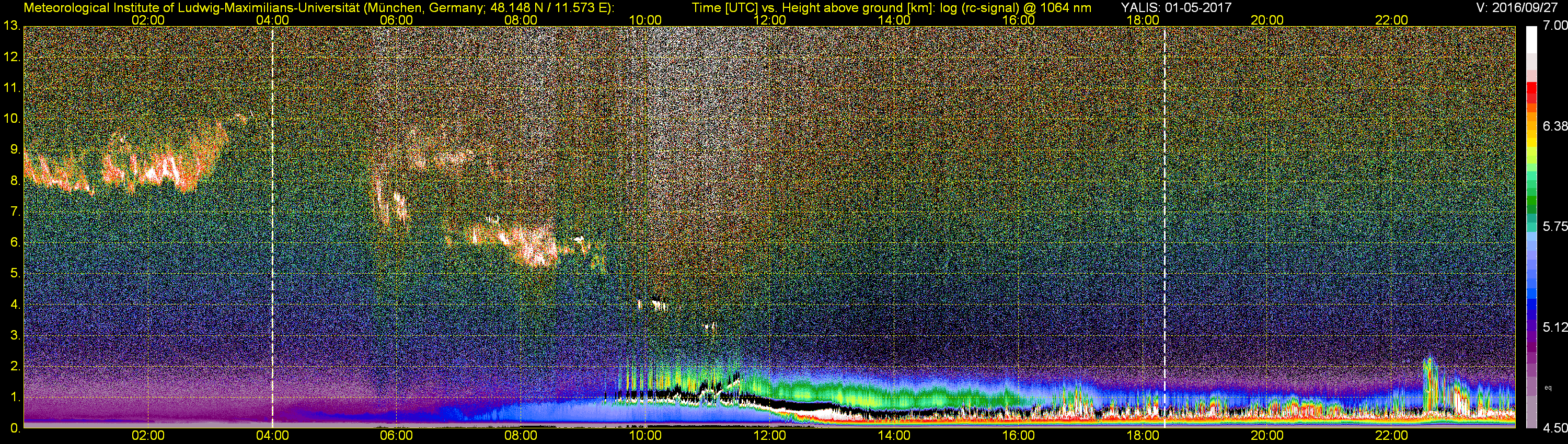Image resolution: width=1568 pixels, height=444 pixels.
Task: Click the 6 km height axis label
Action: click(x=15, y=243)
